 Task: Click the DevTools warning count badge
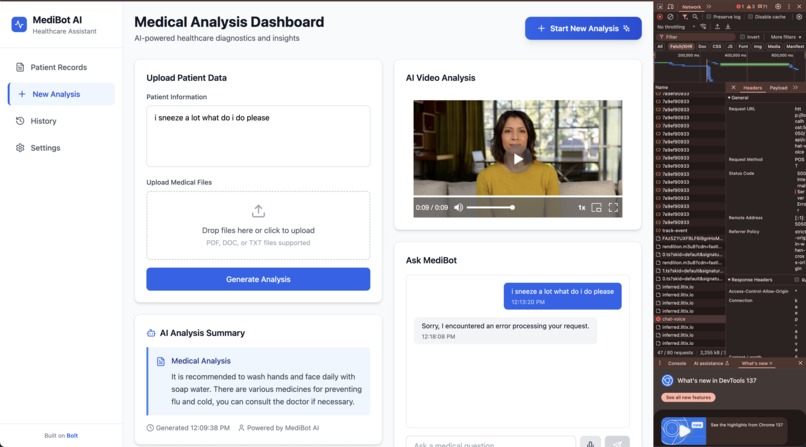(x=750, y=7)
